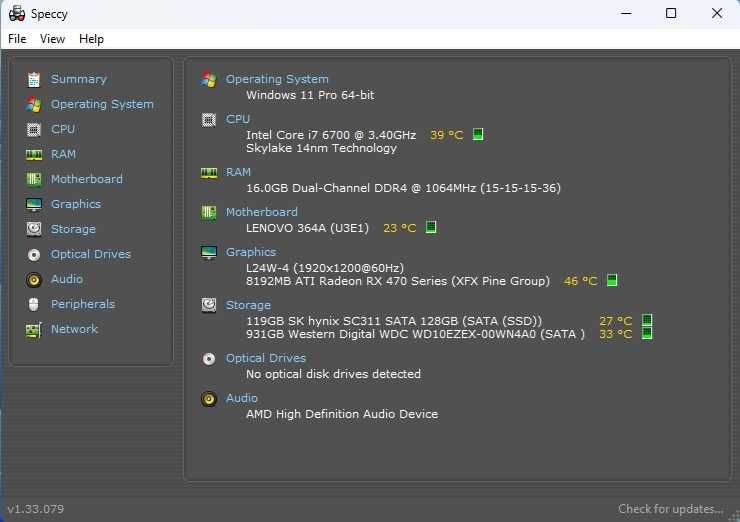The image size is (740, 522).
Task: Click the Audio speaker icon in the sidebar
Action: [34, 280]
